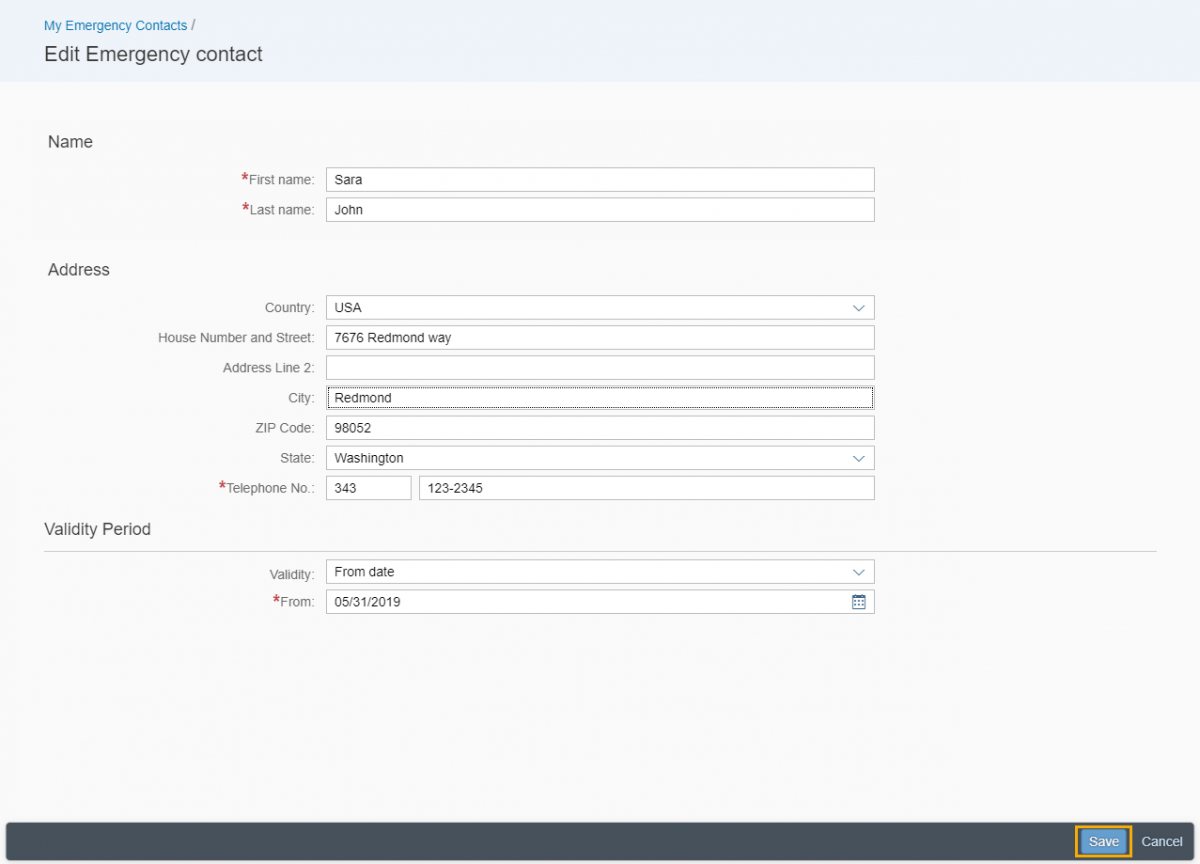Screen dimensions: 1200x864
Task: Click the phone number field 123-2345
Action: tap(646, 488)
